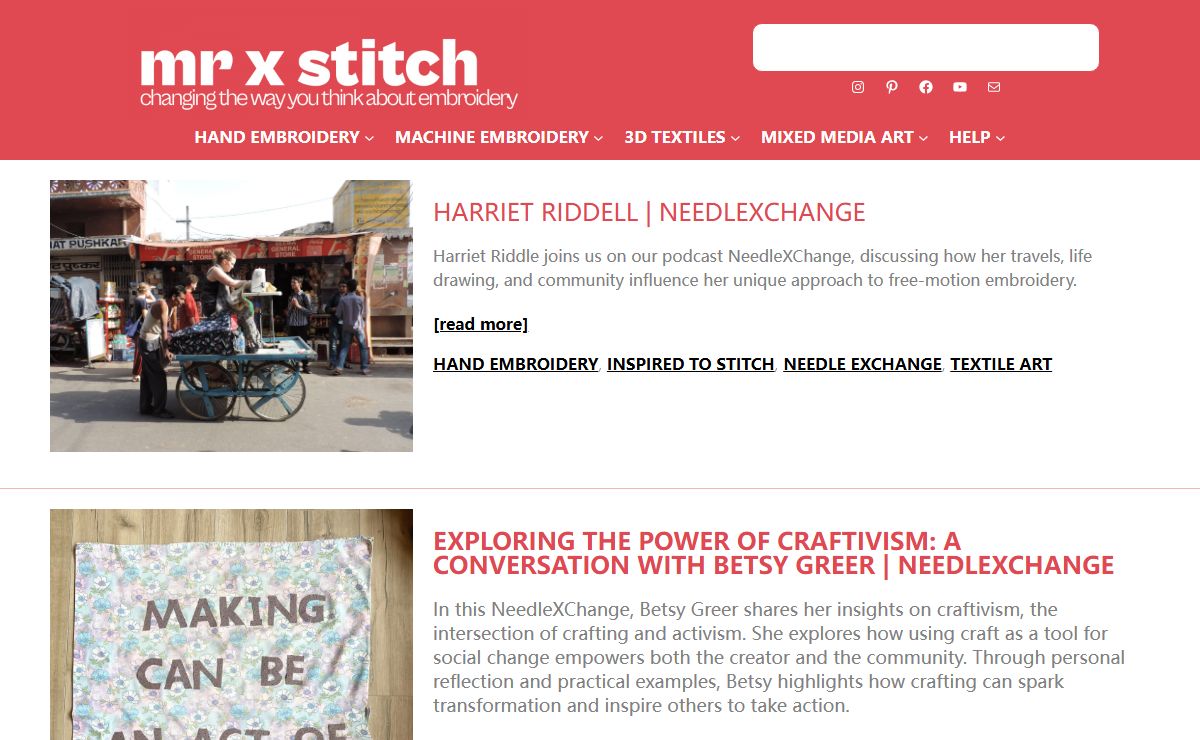This screenshot has height=740, width=1200.
Task: Expand the Help menu chevron
Action: 1000,138
